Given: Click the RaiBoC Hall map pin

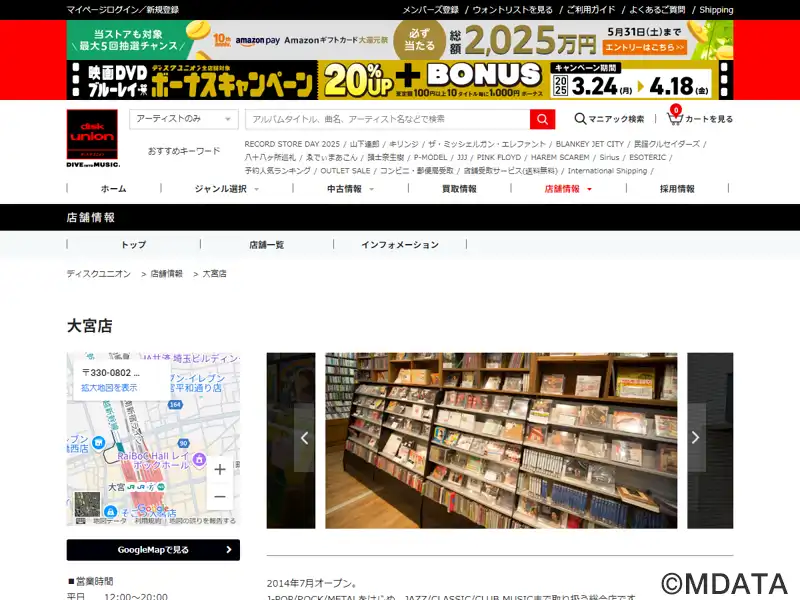Looking at the screenshot, I should [x=199, y=460].
